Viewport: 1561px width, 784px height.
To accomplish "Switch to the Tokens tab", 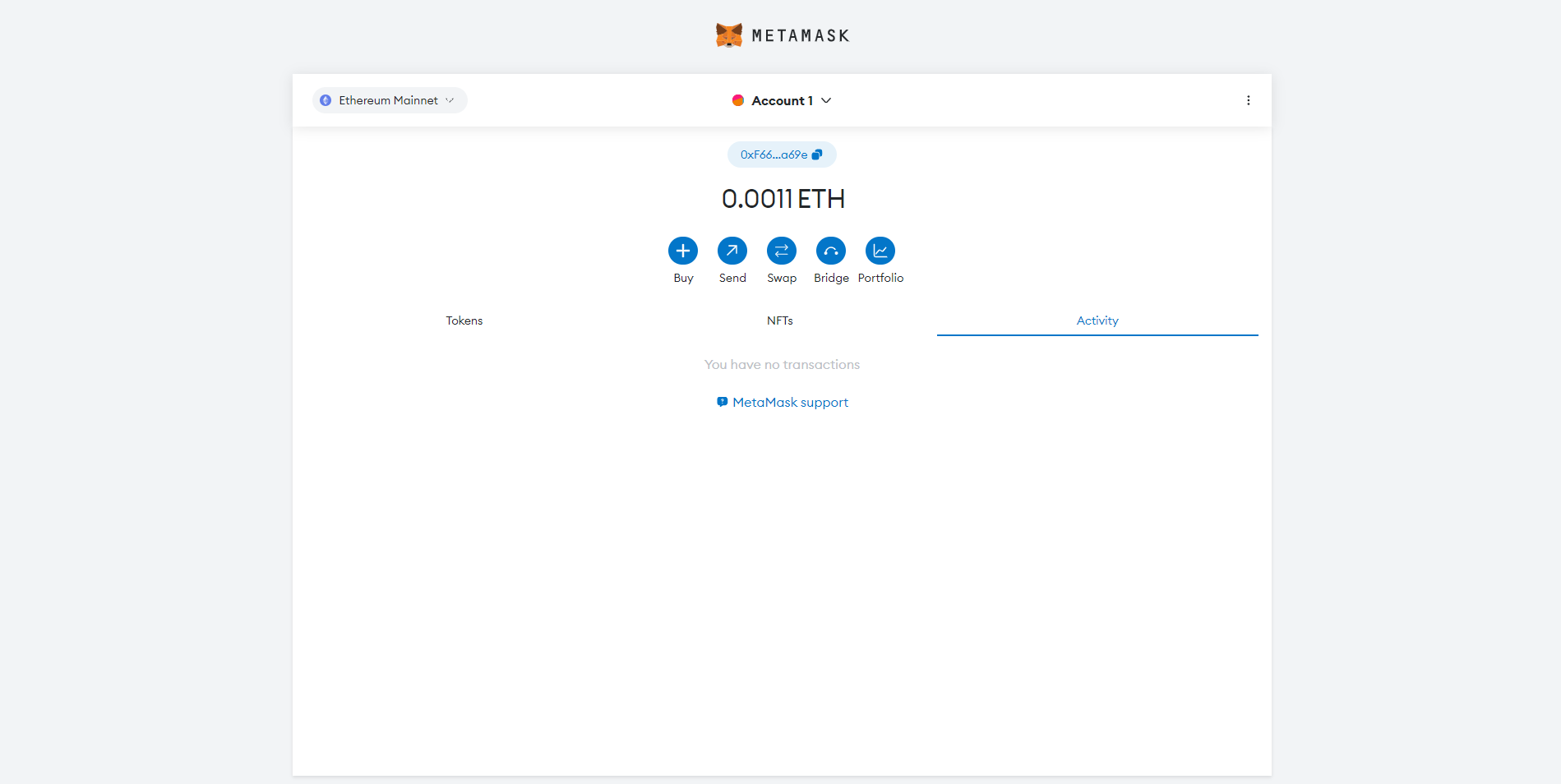I will [x=464, y=321].
